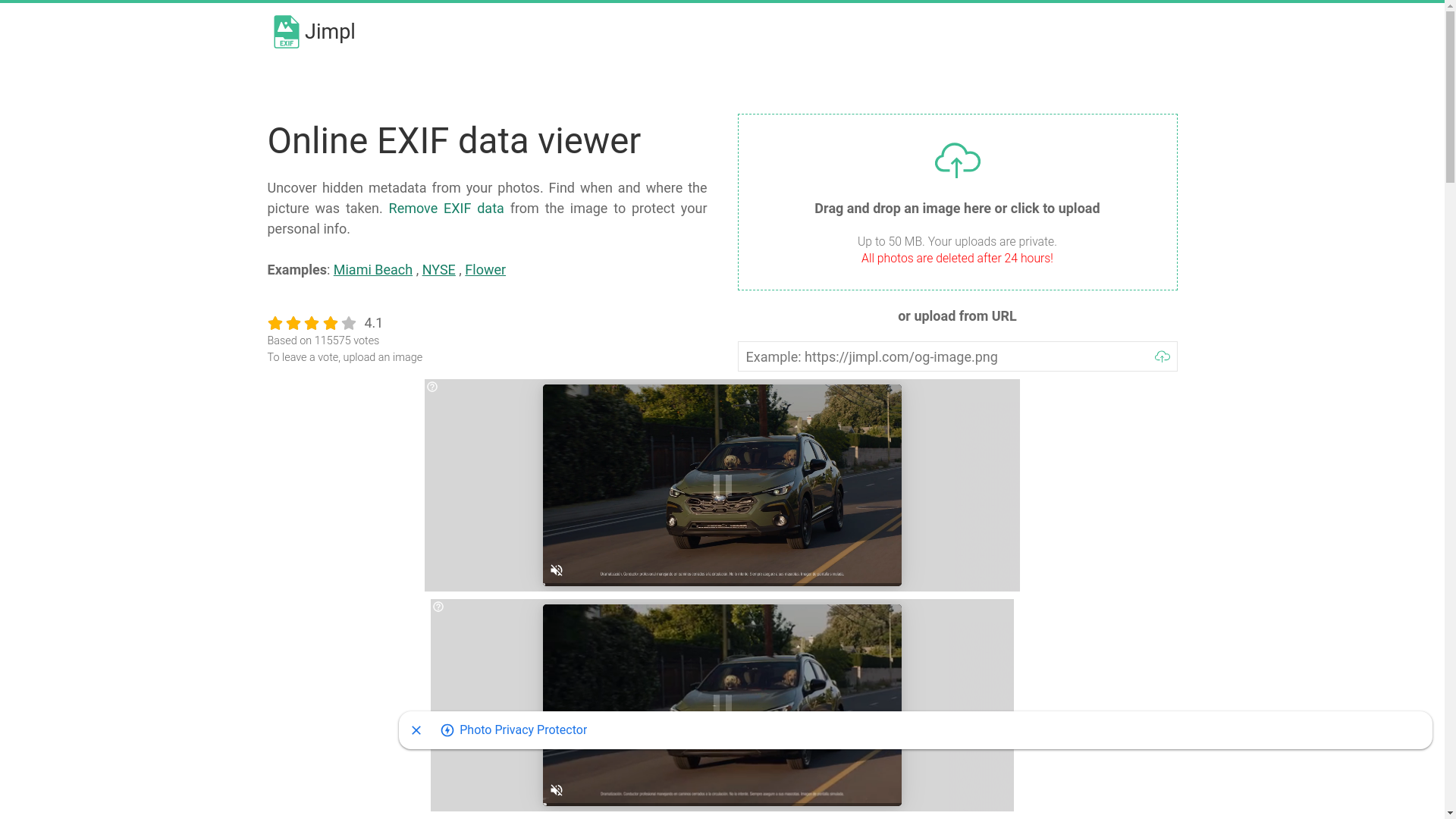The width and height of the screenshot is (1456, 819).
Task: Click the upload-from-URL cloud icon
Action: 1163,356
